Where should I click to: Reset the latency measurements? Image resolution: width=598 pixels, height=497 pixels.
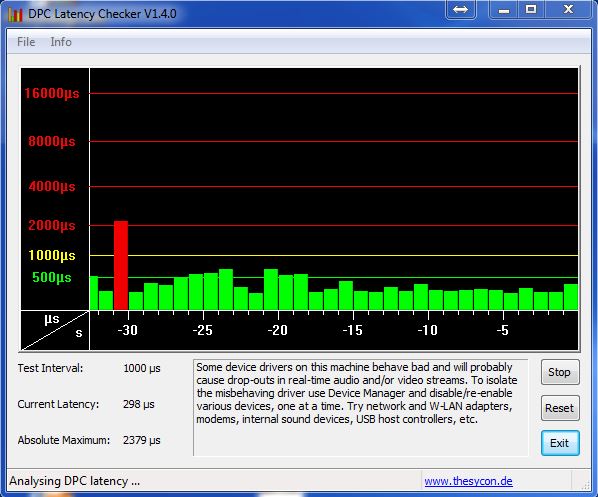(560, 408)
